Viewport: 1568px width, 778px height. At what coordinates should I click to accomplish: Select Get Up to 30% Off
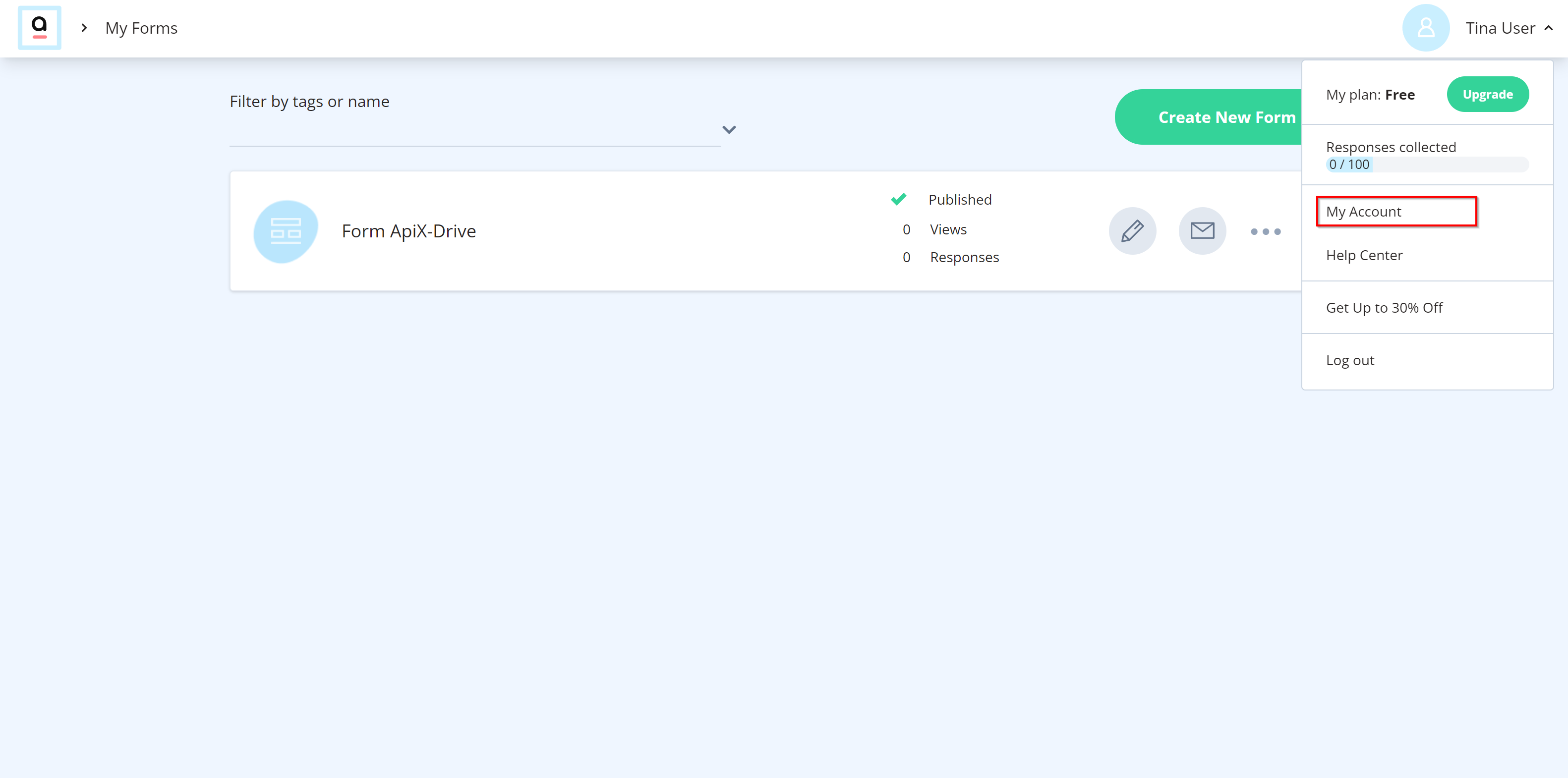(x=1384, y=308)
